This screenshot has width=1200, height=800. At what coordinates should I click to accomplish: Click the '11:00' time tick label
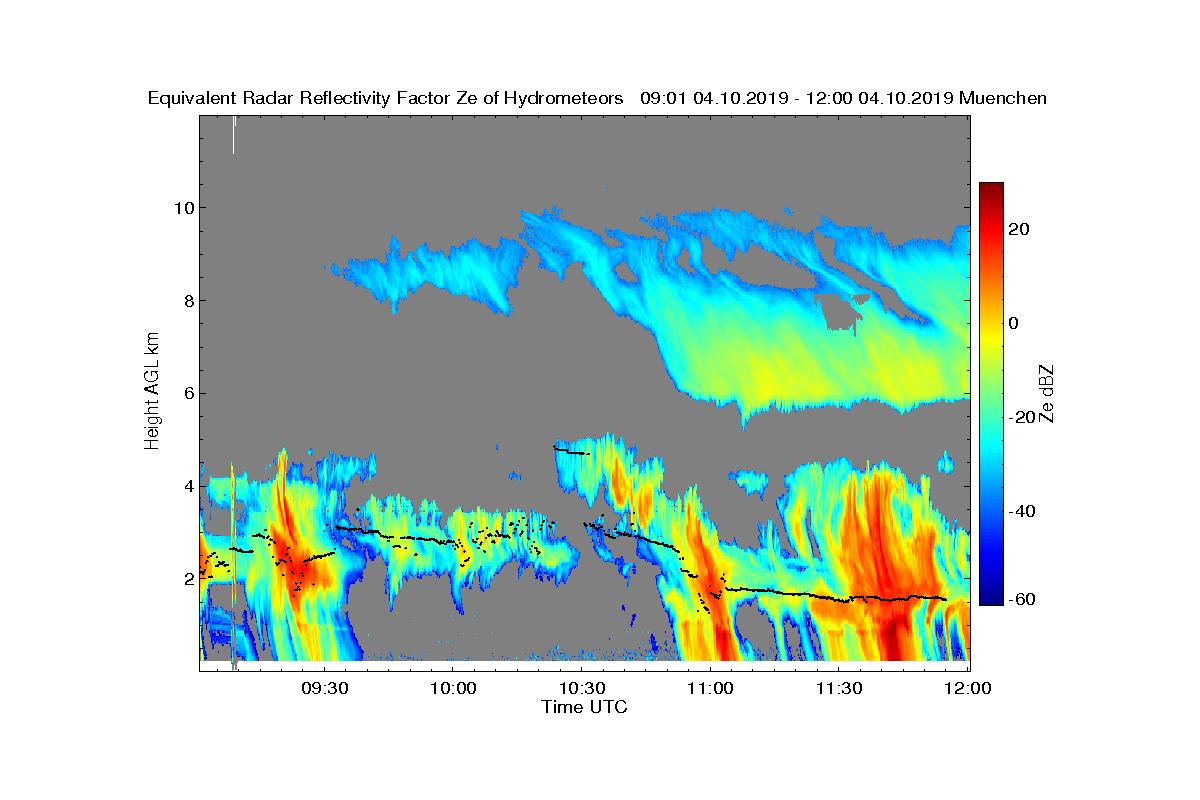[x=710, y=688]
